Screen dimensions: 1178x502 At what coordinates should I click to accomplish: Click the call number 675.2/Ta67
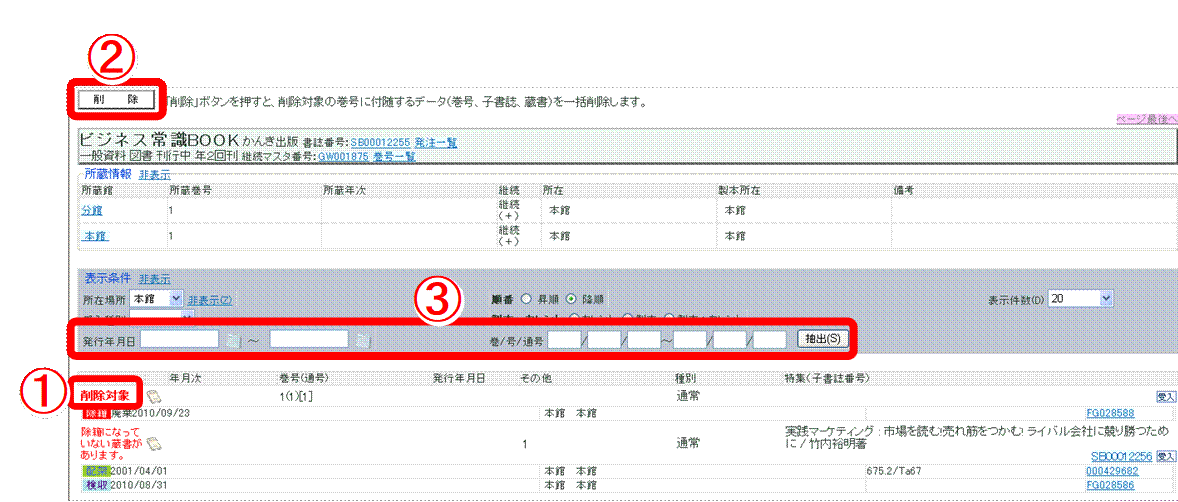894,471
